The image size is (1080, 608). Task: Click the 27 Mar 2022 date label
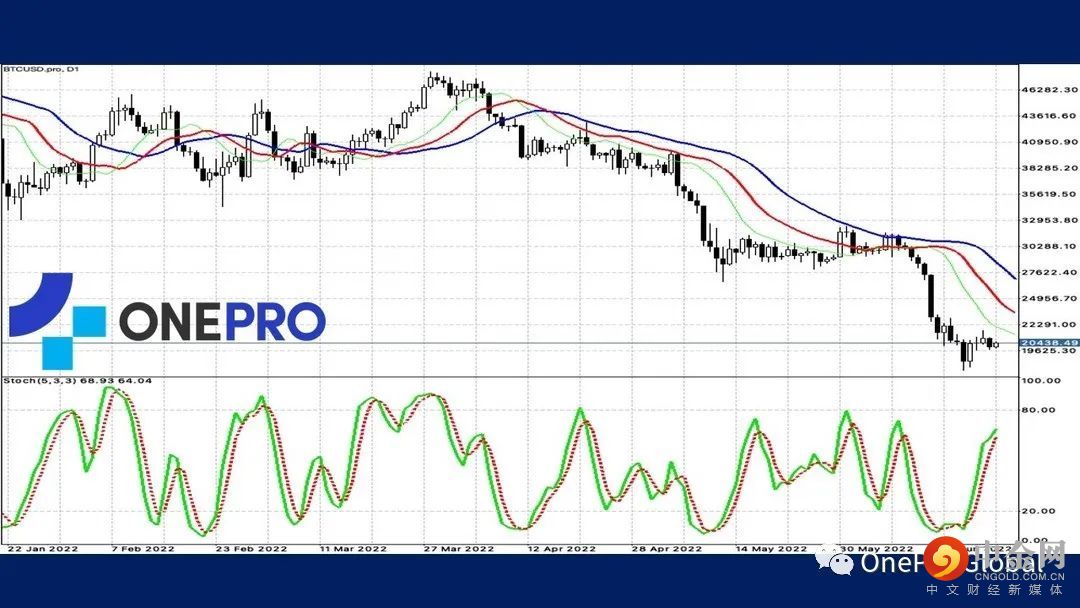[x=459, y=549]
